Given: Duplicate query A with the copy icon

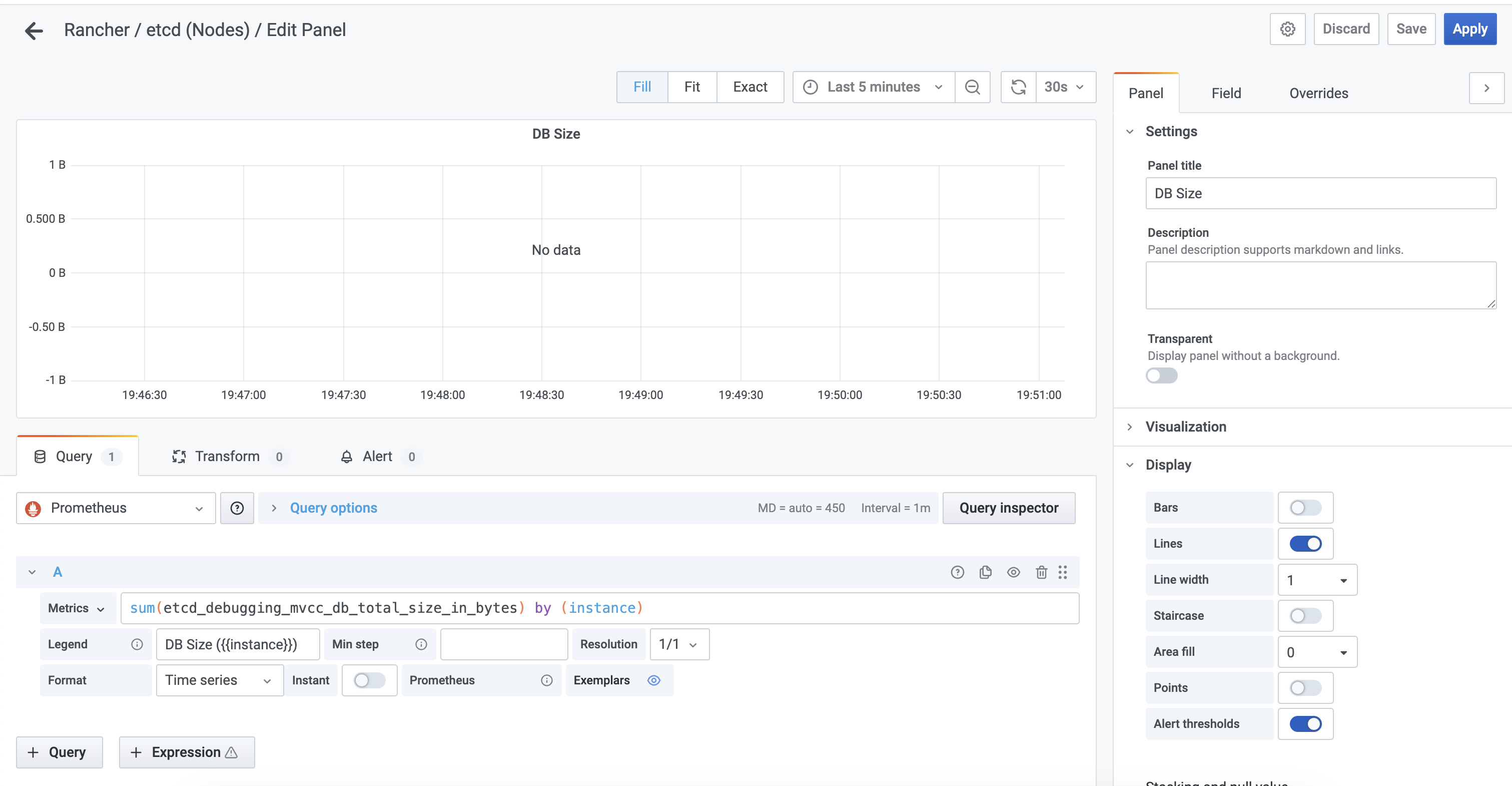Looking at the screenshot, I should 986,572.
